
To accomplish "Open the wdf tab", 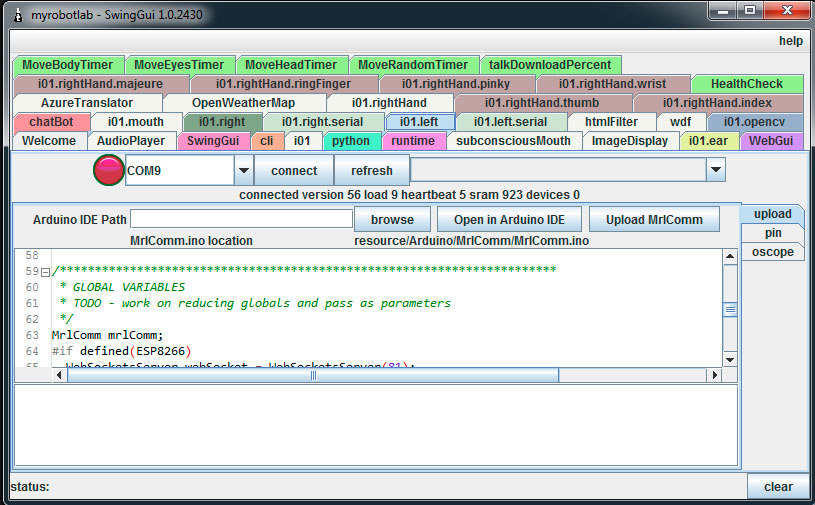I will click(x=680, y=122).
